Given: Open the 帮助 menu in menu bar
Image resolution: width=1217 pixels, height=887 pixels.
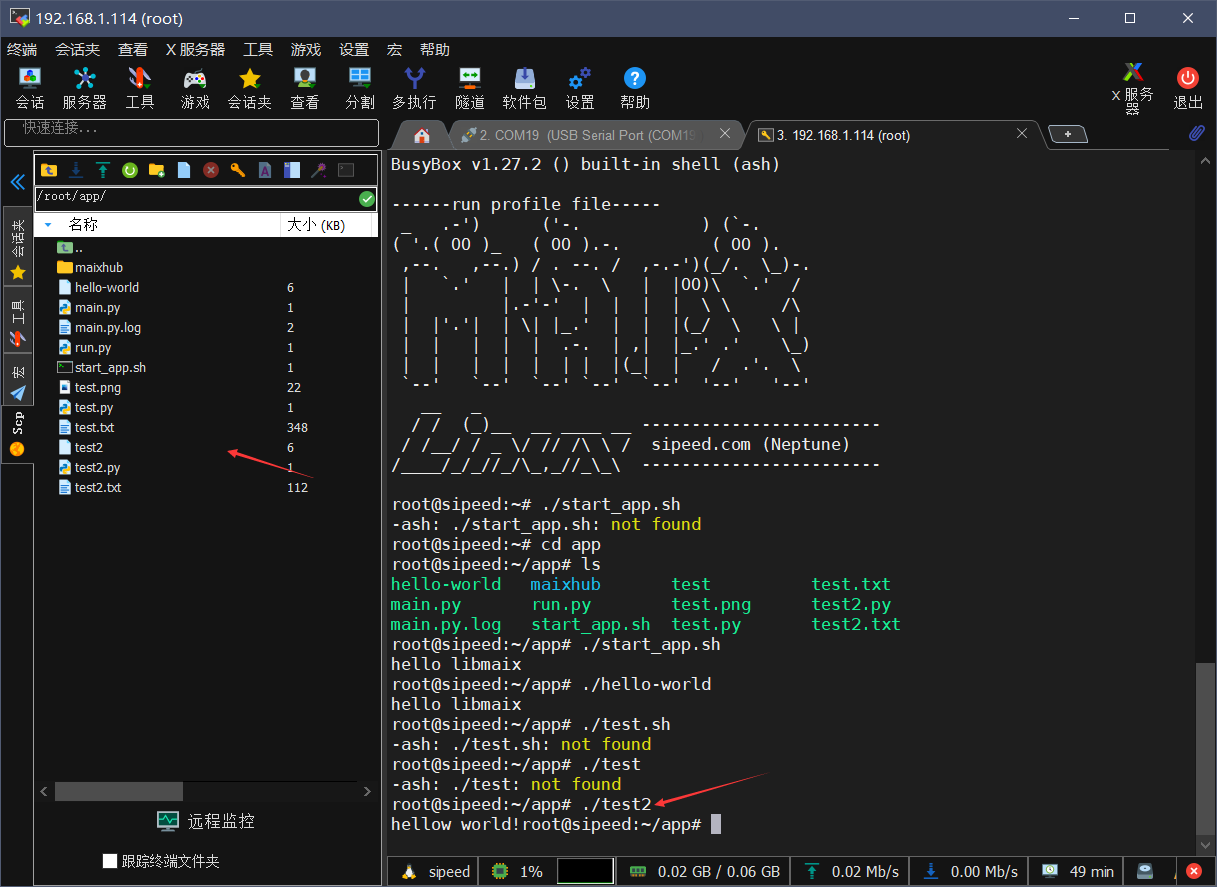Looking at the screenshot, I should pos(435,49).
